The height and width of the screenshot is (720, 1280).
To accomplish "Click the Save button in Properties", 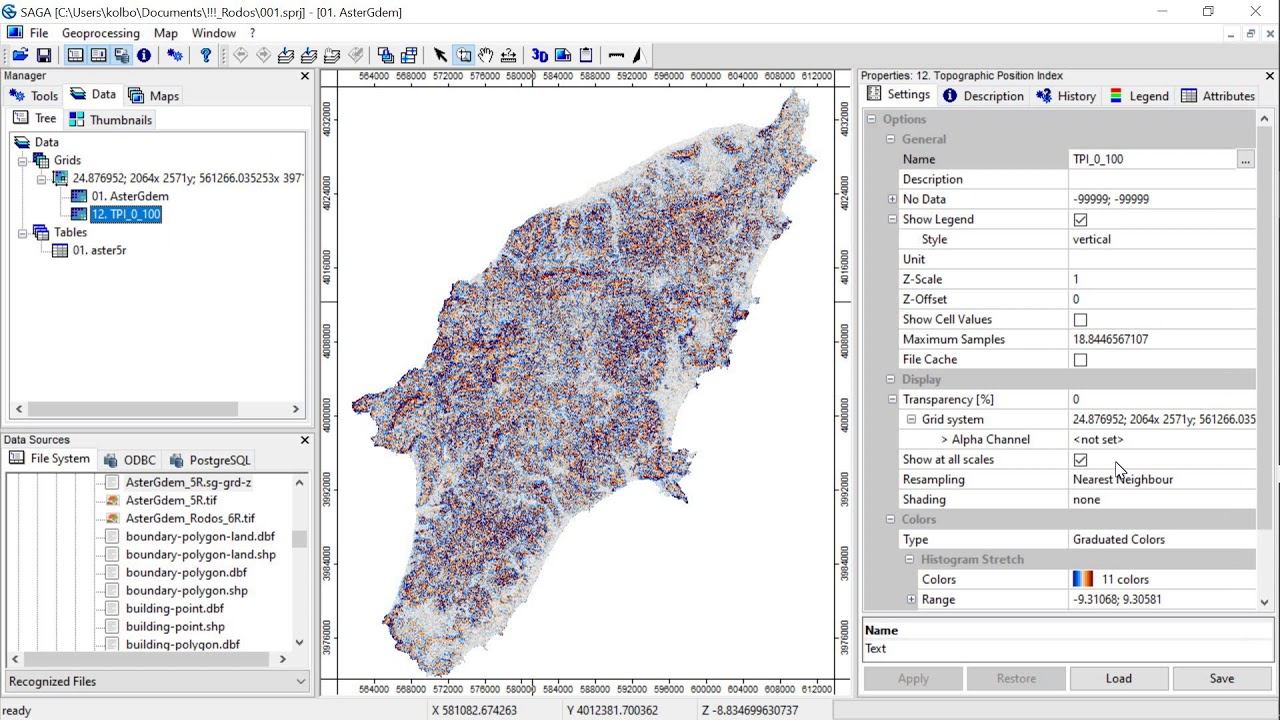I will click(1221, 678).
